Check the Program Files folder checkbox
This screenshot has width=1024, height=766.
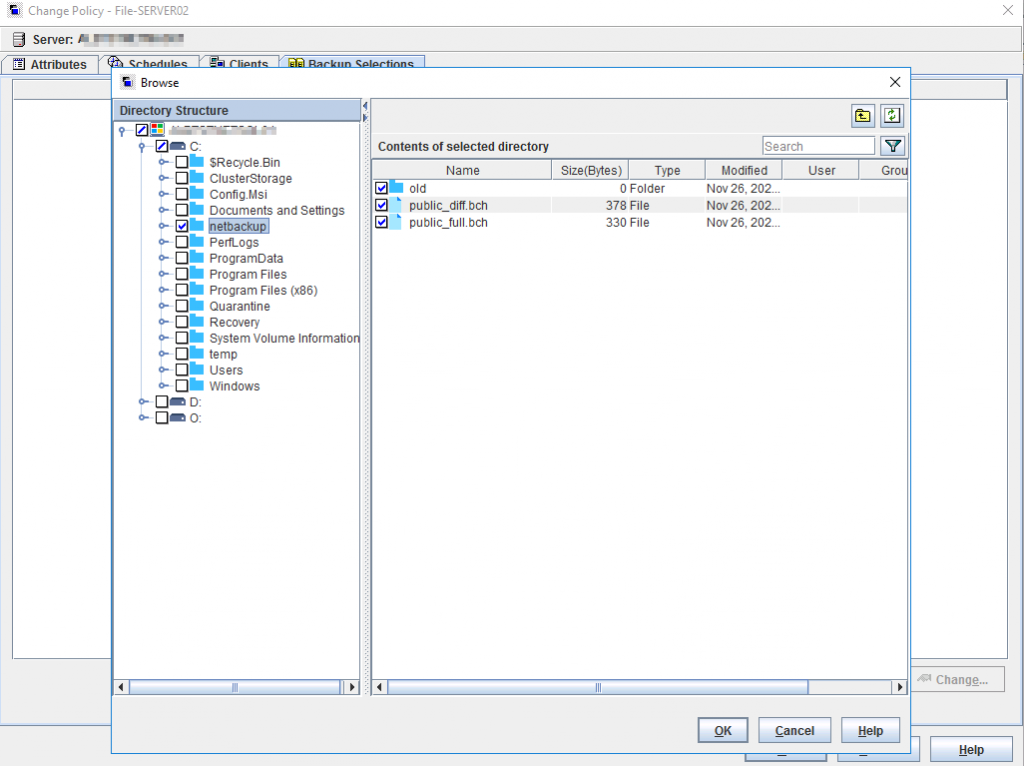(181, 274)
